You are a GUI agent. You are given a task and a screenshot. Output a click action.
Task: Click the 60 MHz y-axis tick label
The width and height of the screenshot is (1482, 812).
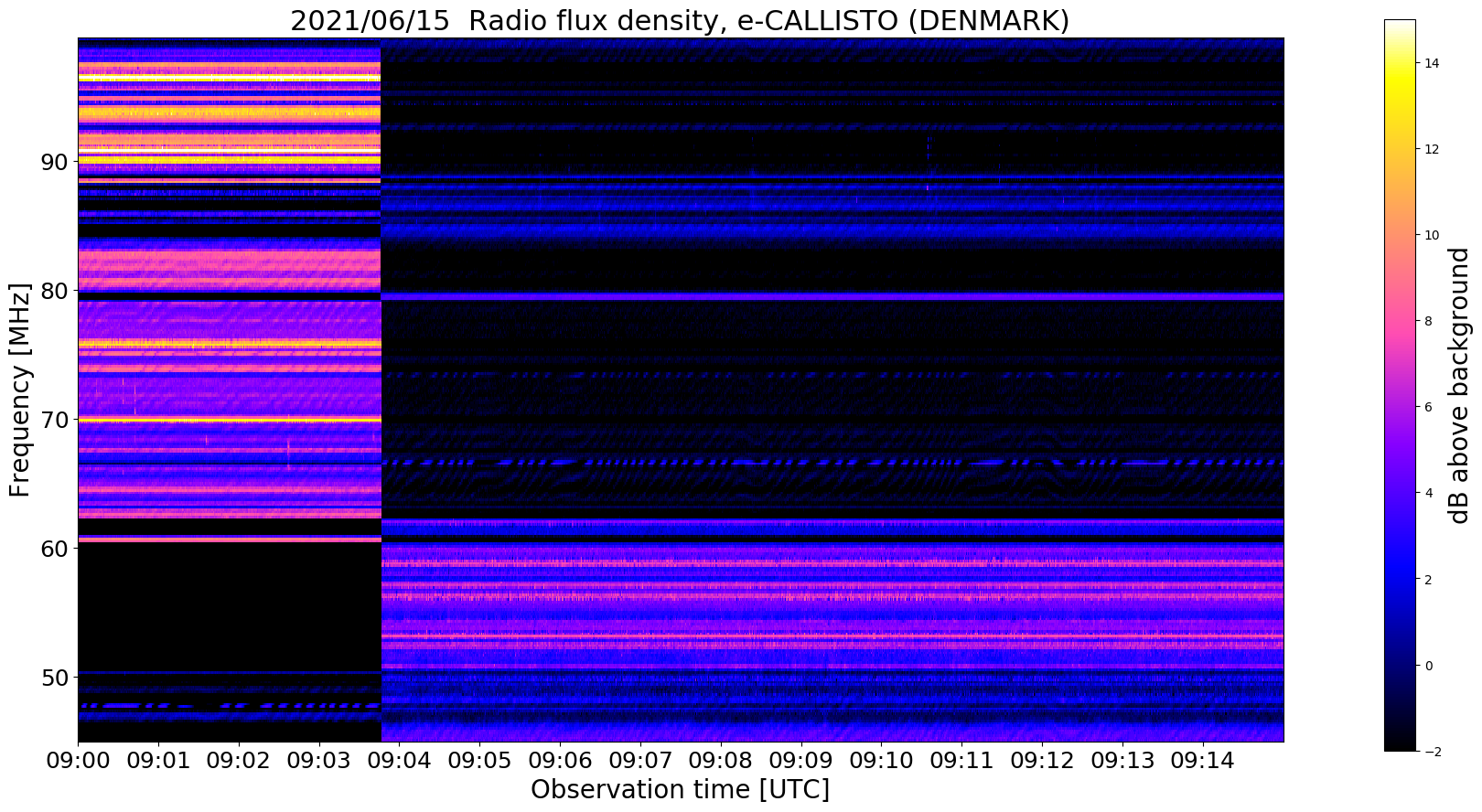click(x=53, y=549)
